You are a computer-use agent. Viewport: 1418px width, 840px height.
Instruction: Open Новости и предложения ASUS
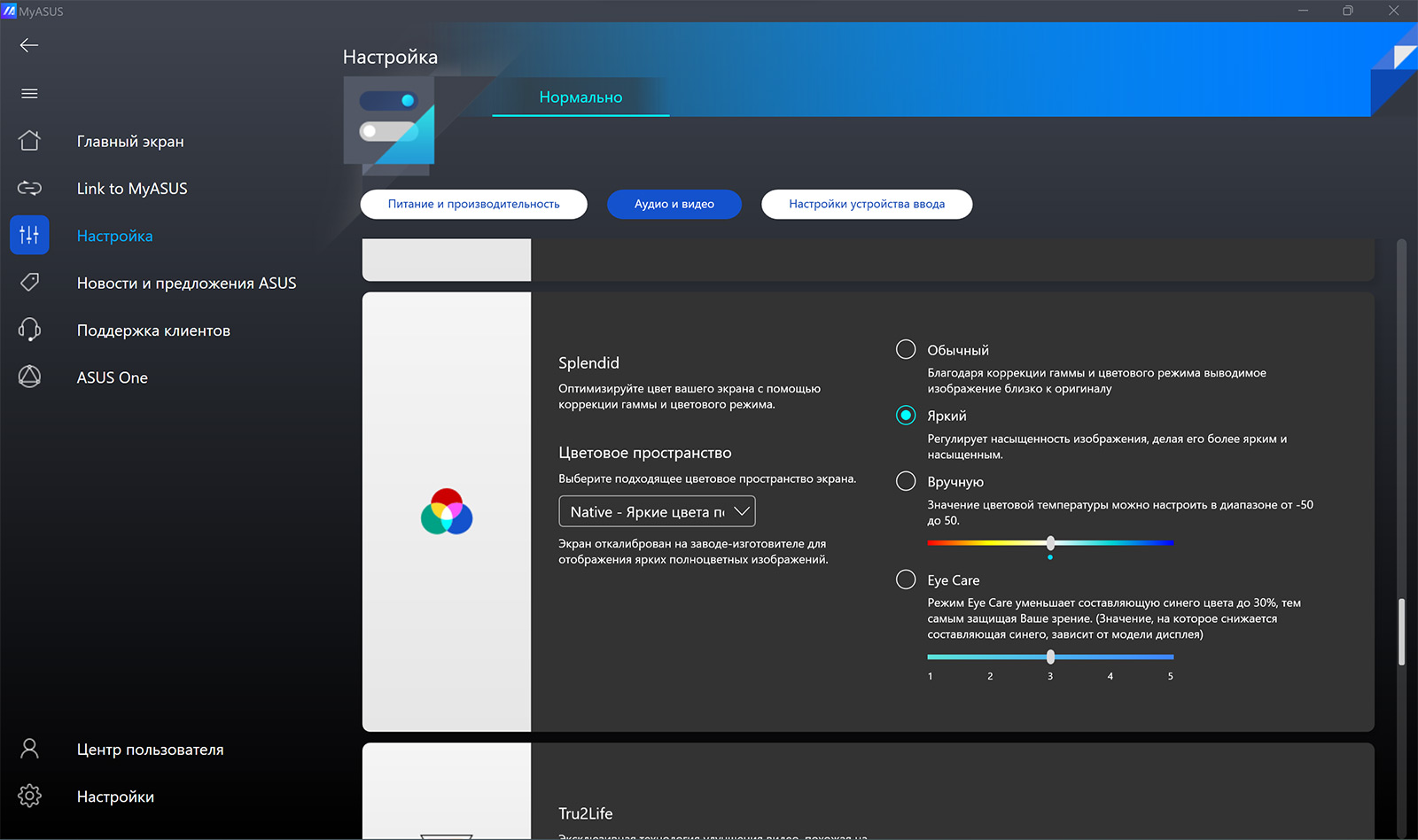click(186, 283)
